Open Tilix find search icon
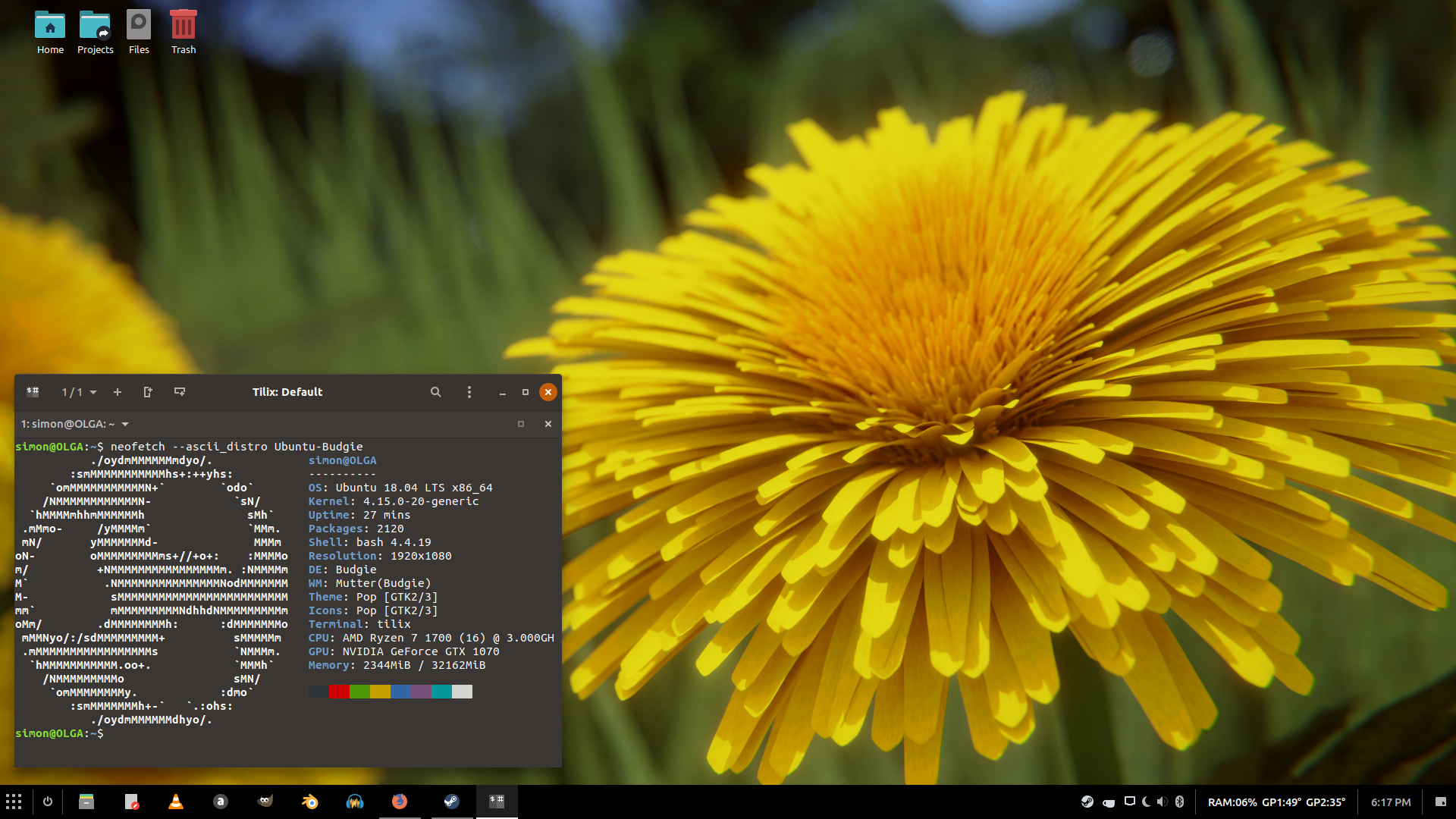Image resolution: width=1456 pixels, height=819 pixels. (x=436, y=392)
